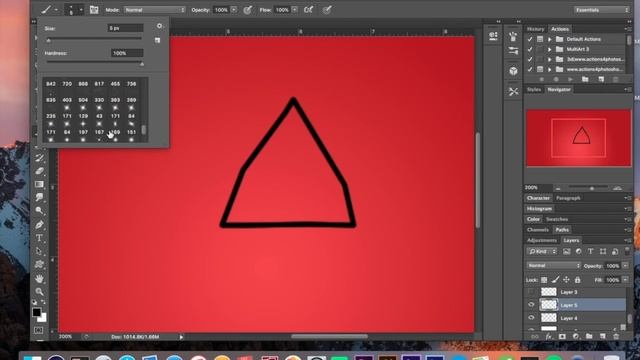Image resolution: width=640 pixels, height=360 pixels.
Task: Select Layer 3 row
Action: (576, 292)
